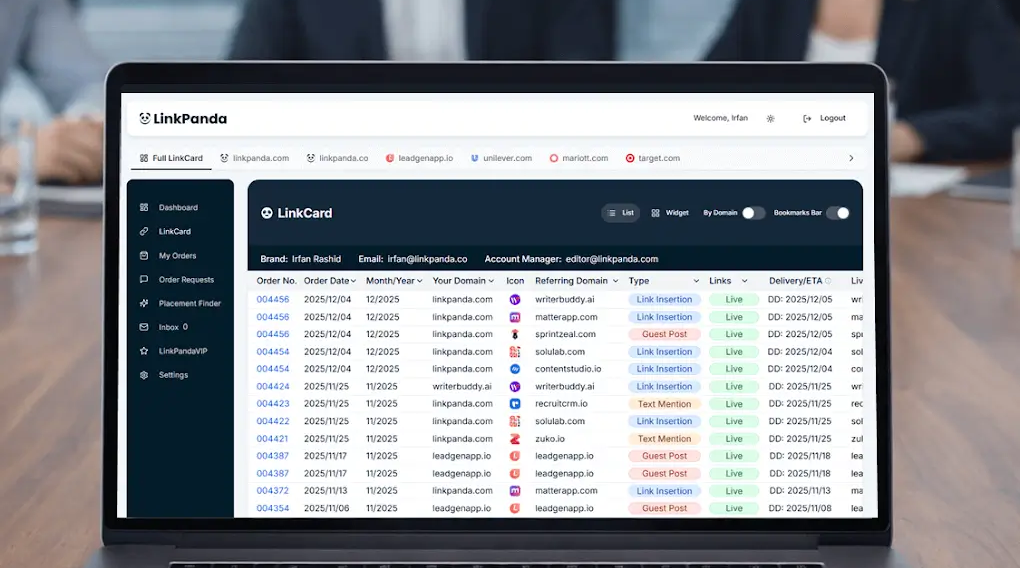1020x568 pixels.
Task: Open LinkCard in the sidebar
Action: 166,232
